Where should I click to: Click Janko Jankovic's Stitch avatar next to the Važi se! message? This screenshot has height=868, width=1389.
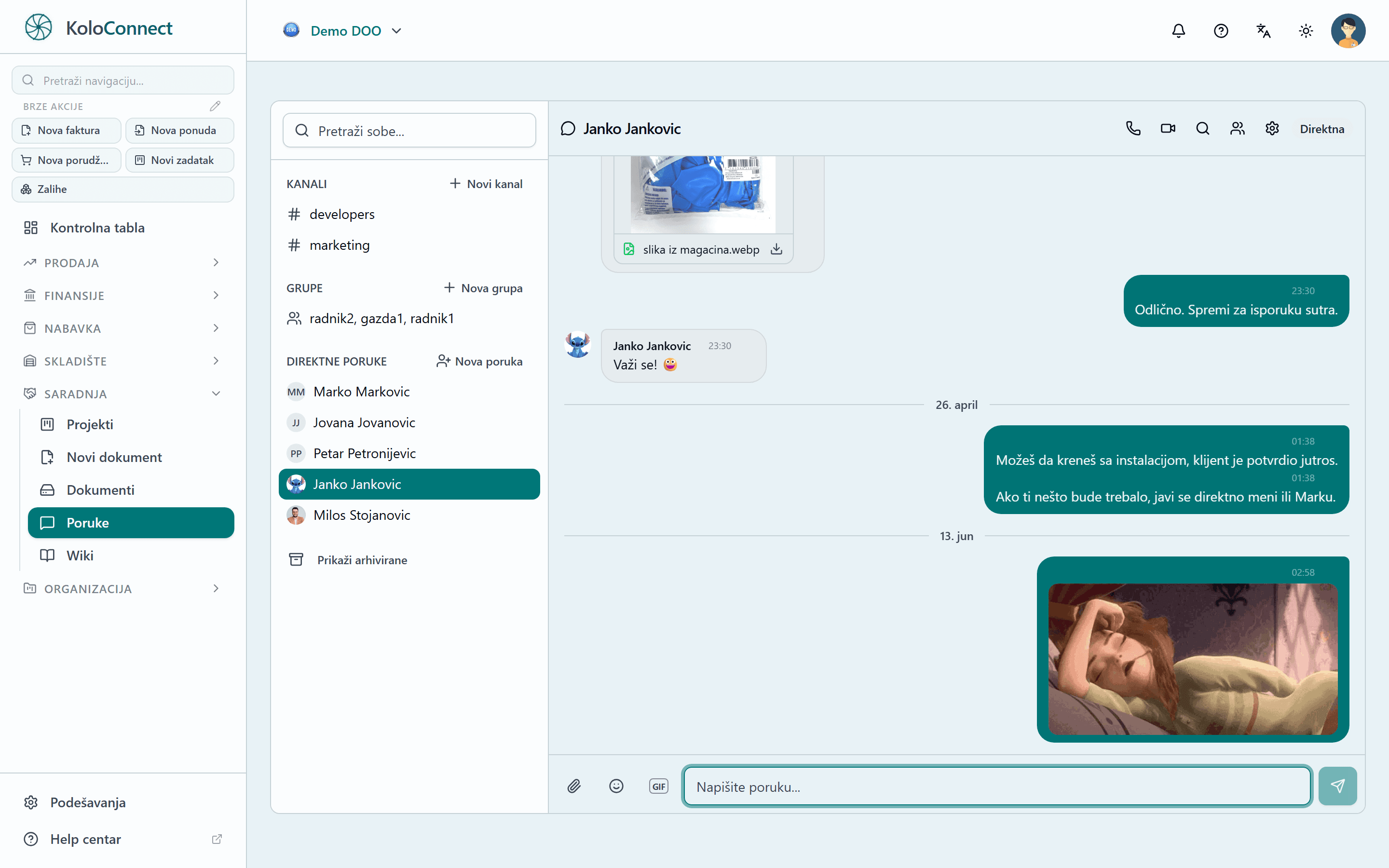tap(577, 344)
